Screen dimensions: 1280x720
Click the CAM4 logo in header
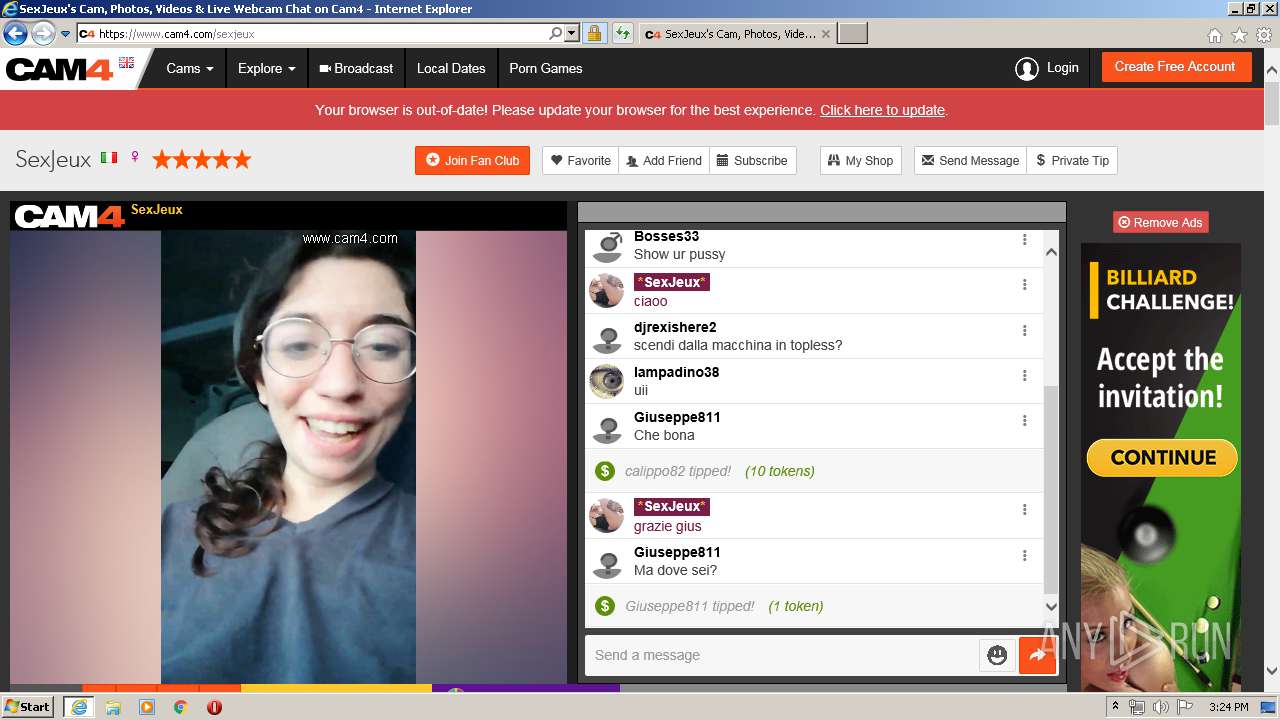click(59, 69)
